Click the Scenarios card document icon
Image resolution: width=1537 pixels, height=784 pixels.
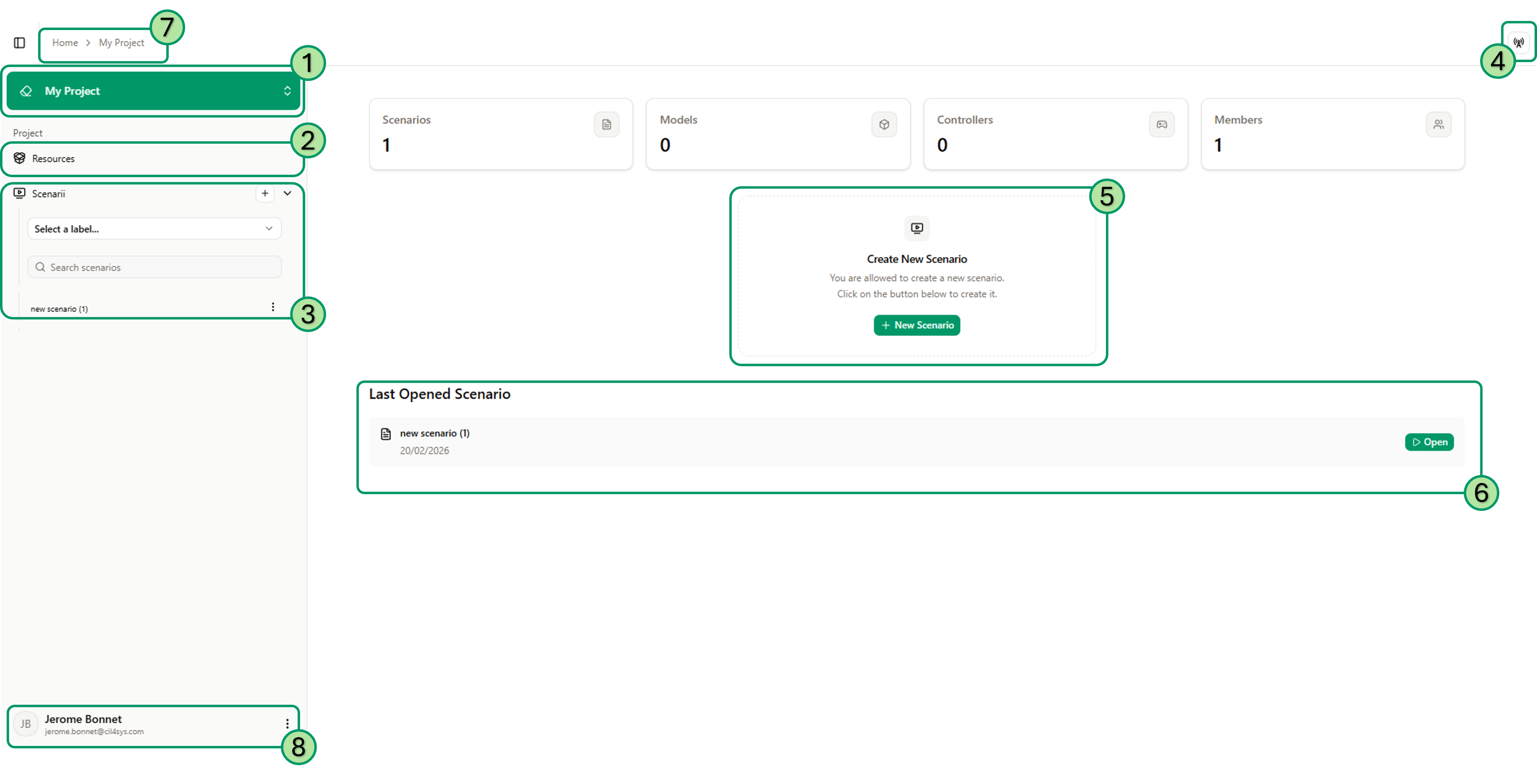click(x=606, y=125)
